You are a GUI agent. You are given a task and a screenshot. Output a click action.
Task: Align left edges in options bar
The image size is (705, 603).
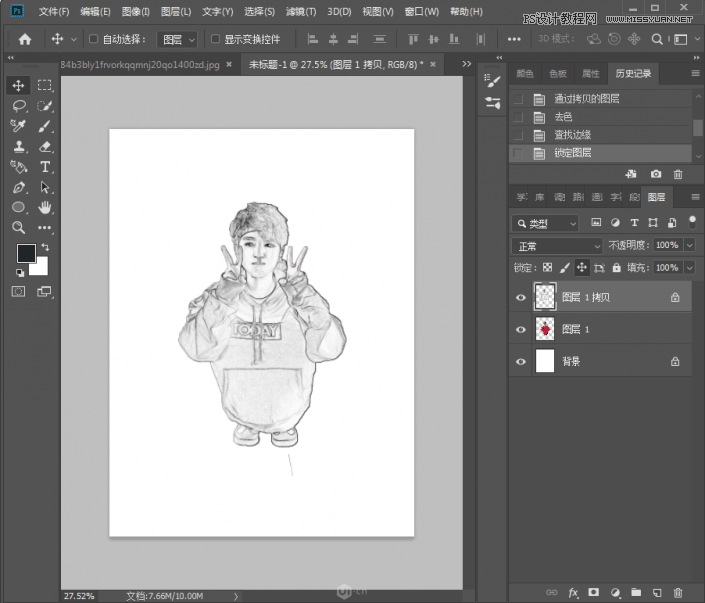coord(312,40)
